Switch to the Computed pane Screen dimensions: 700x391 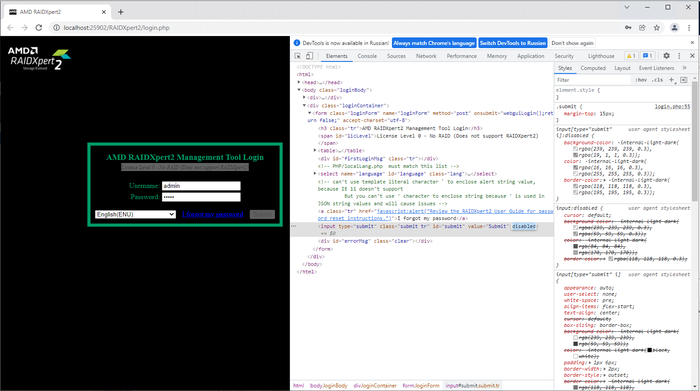click(x=593, y=68)
